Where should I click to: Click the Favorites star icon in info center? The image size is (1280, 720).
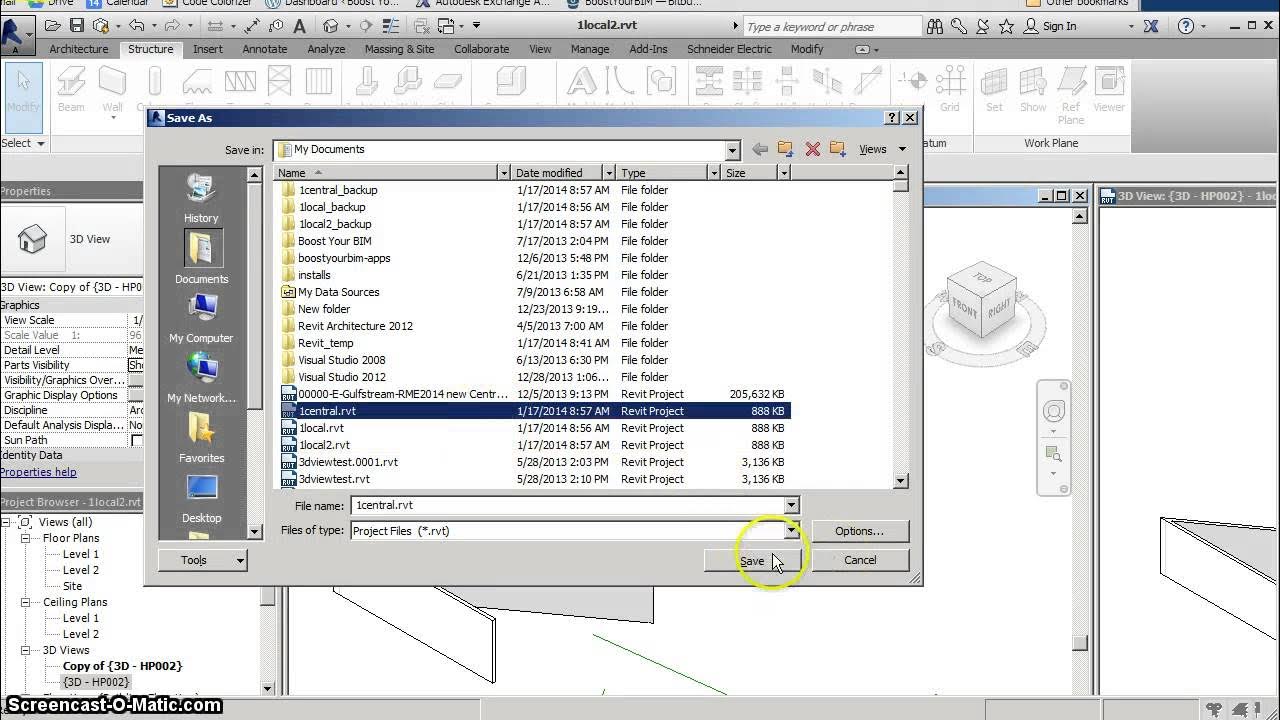(1006, 26)
